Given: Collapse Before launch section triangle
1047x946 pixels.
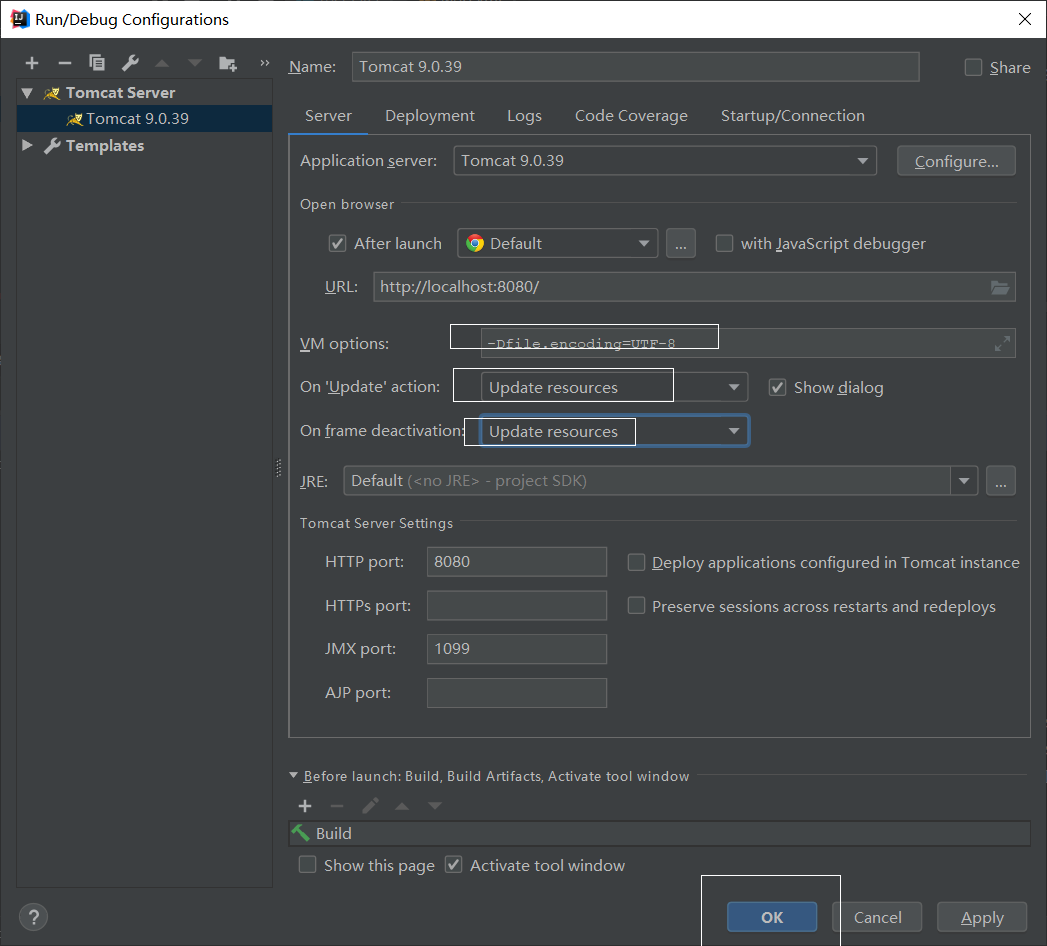Looking at the screenshot, I should tap(293, 776).
